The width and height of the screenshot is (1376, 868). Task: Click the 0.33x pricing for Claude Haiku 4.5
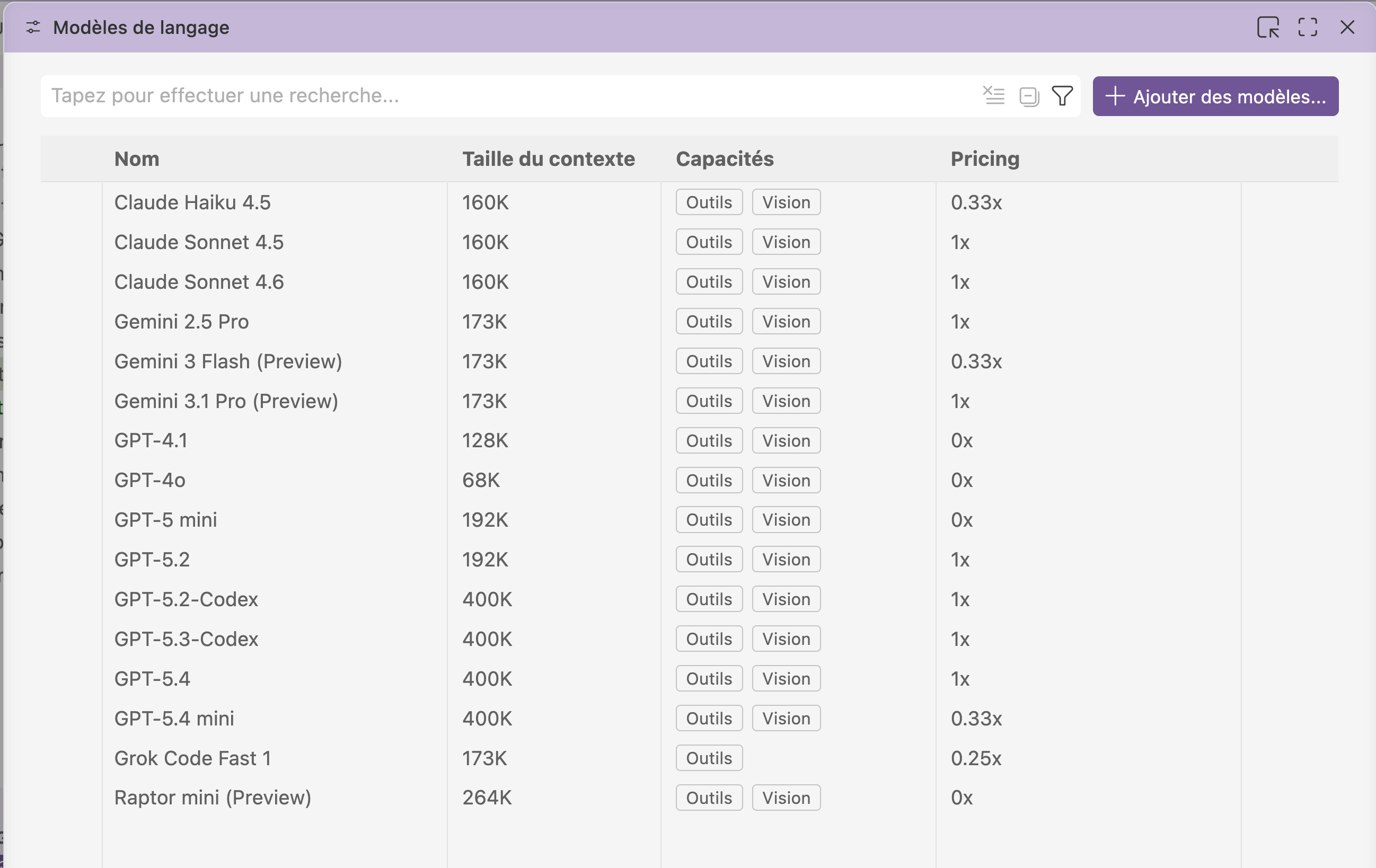[x=976, y=202]
